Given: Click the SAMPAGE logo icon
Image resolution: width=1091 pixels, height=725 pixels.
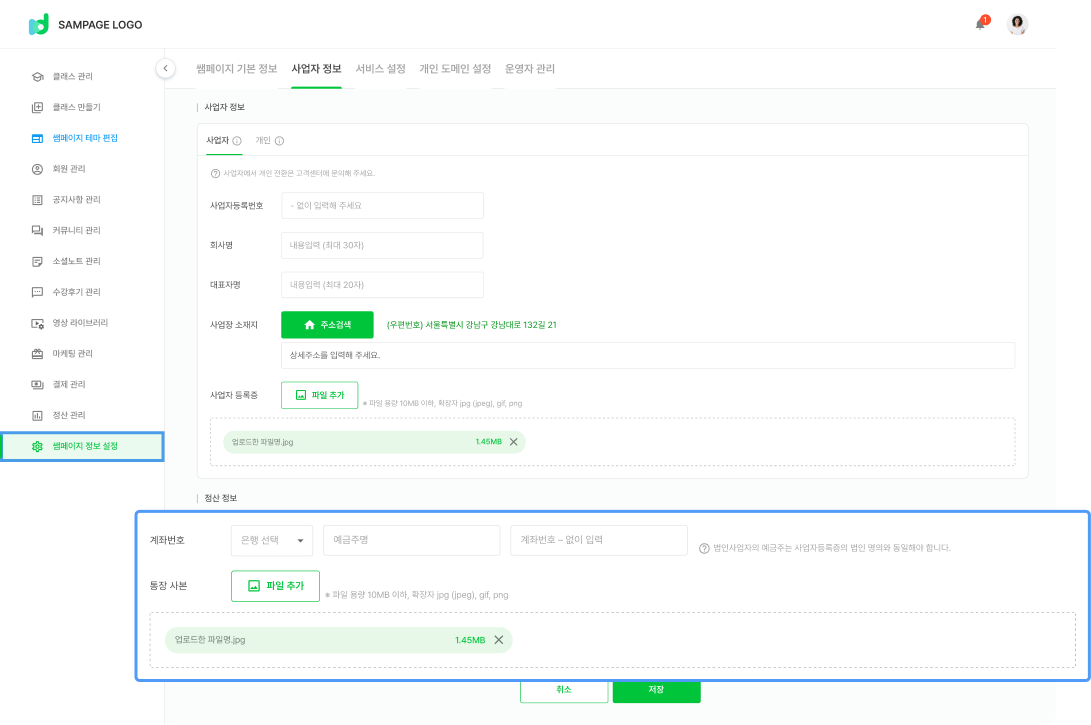Looking at the screenshot, I should point(38,24).
